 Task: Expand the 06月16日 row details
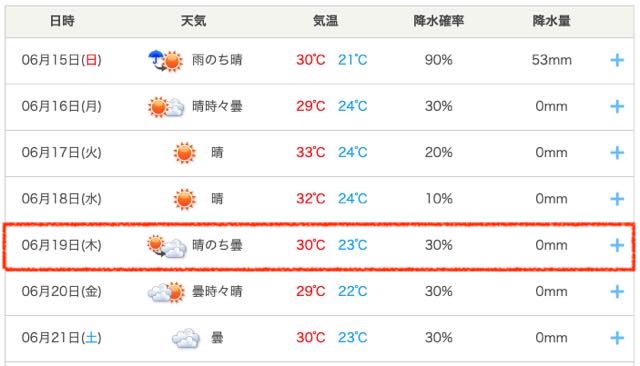point(617,106)
